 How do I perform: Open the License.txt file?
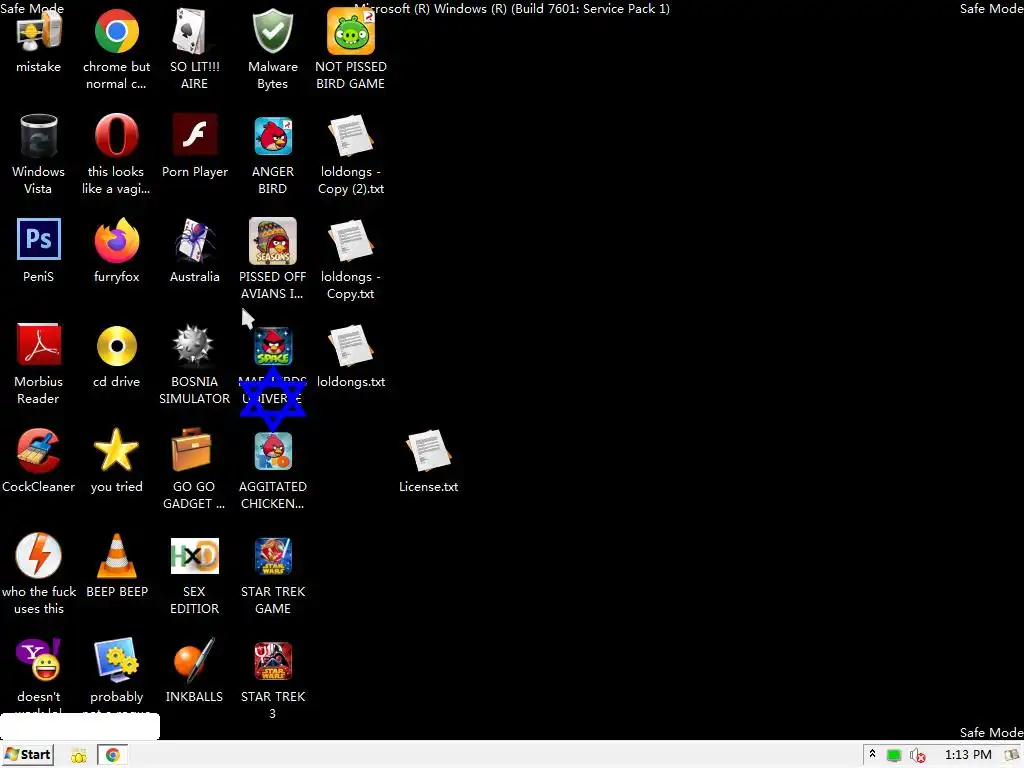point(428,450)
